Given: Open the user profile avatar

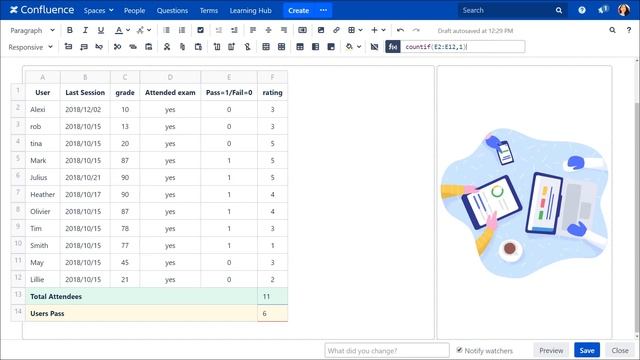Looking at the screenshot, I should [x=624, y=10].
